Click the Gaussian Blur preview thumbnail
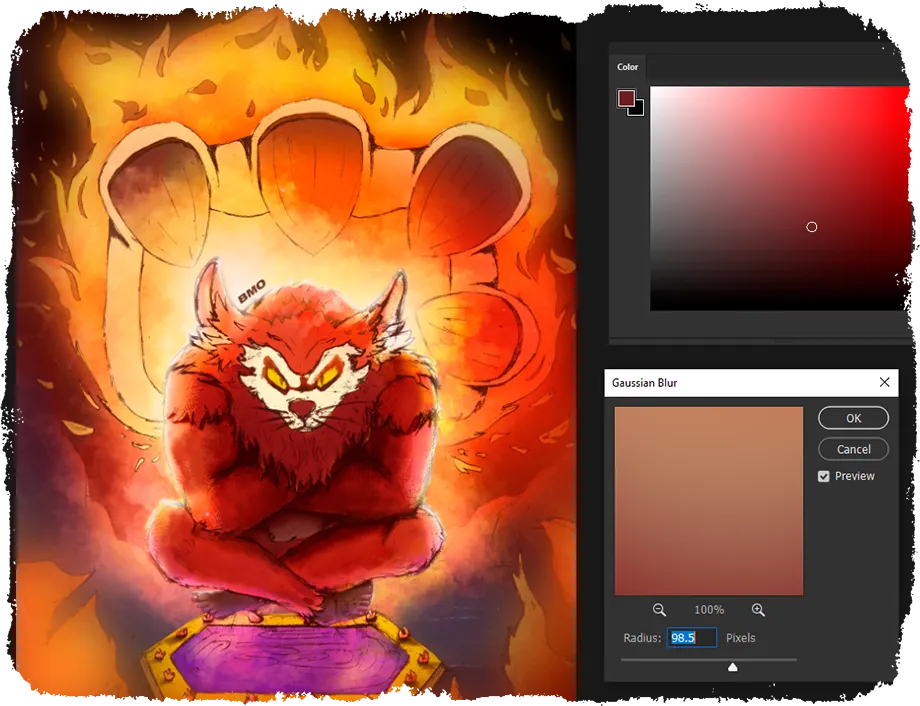Viewport: 920px width, 706px height. coord(709,501)
